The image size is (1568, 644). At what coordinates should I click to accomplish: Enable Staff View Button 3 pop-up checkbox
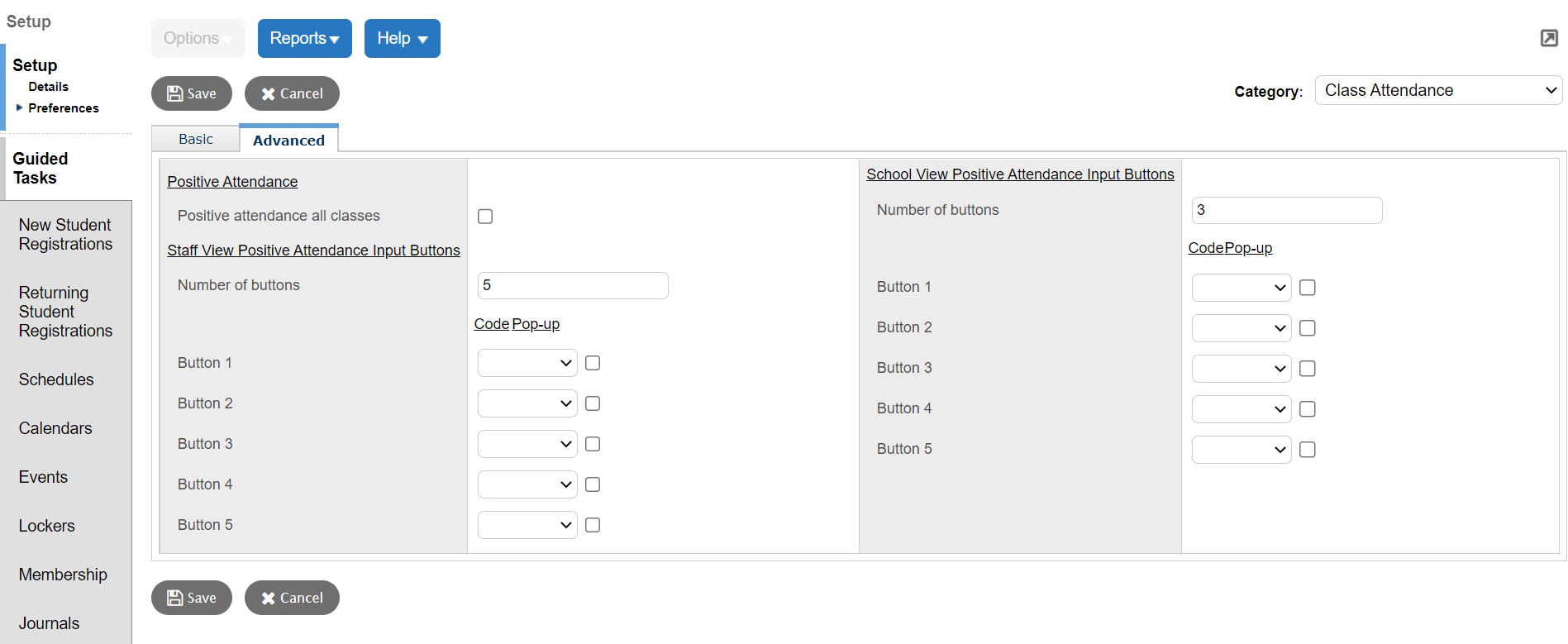[x=593, y=444]
